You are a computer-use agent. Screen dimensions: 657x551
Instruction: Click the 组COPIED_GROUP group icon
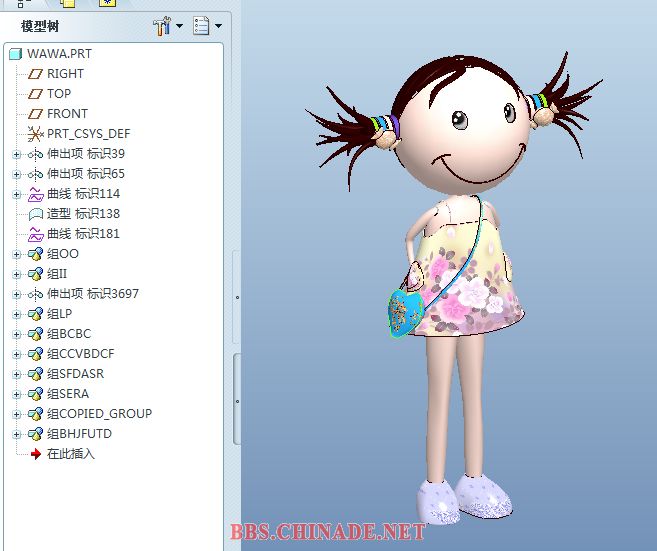(x=35, y=414)
